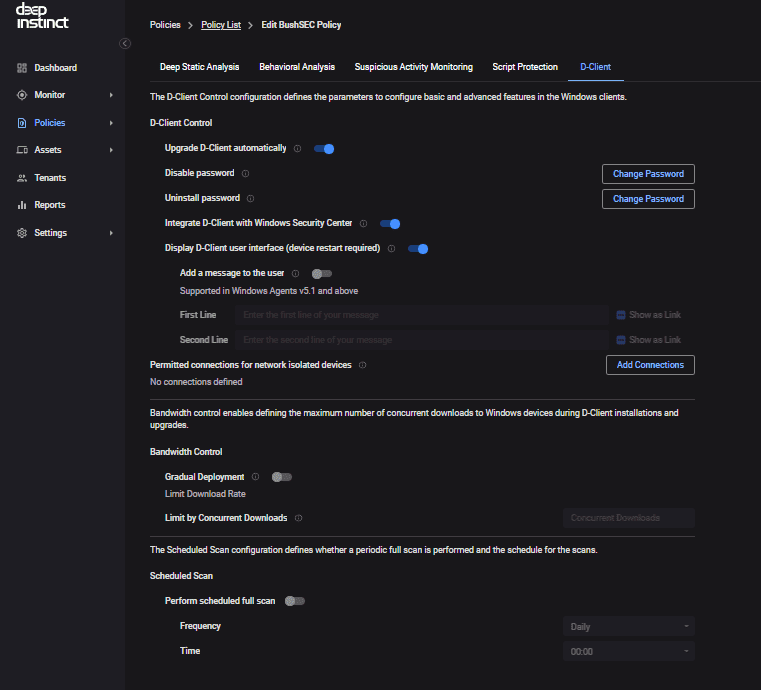The width and height of the screenshot is (761, 690).
Task: Show info for Uninstall password
Action: pyautogui.click(x=250, y=198)
